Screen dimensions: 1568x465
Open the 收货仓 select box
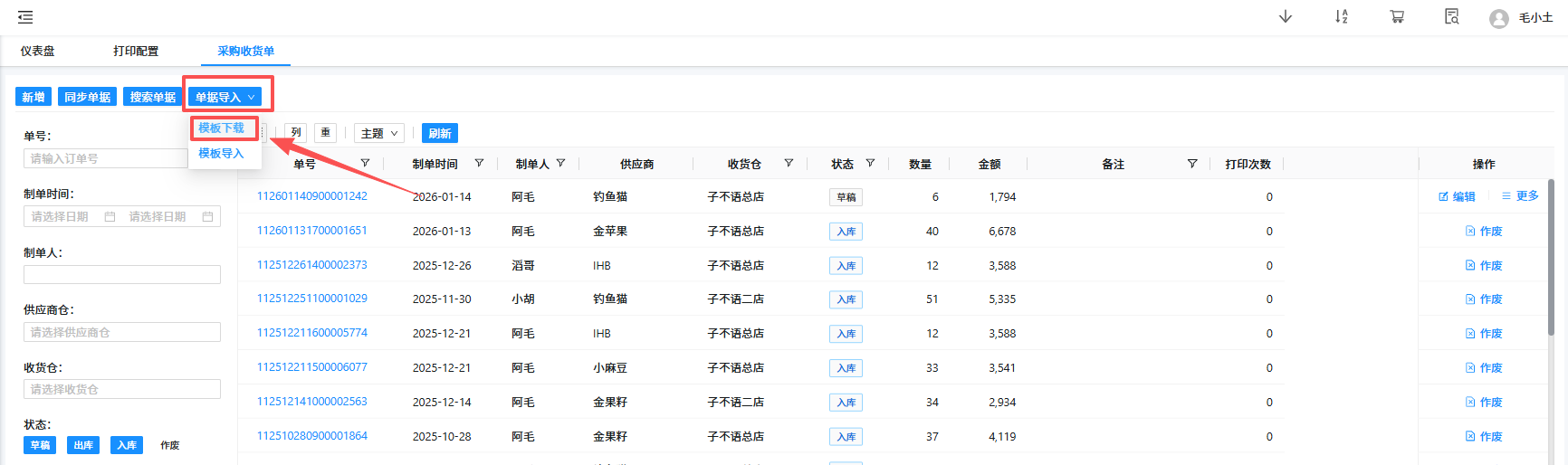tap(122, 389)
